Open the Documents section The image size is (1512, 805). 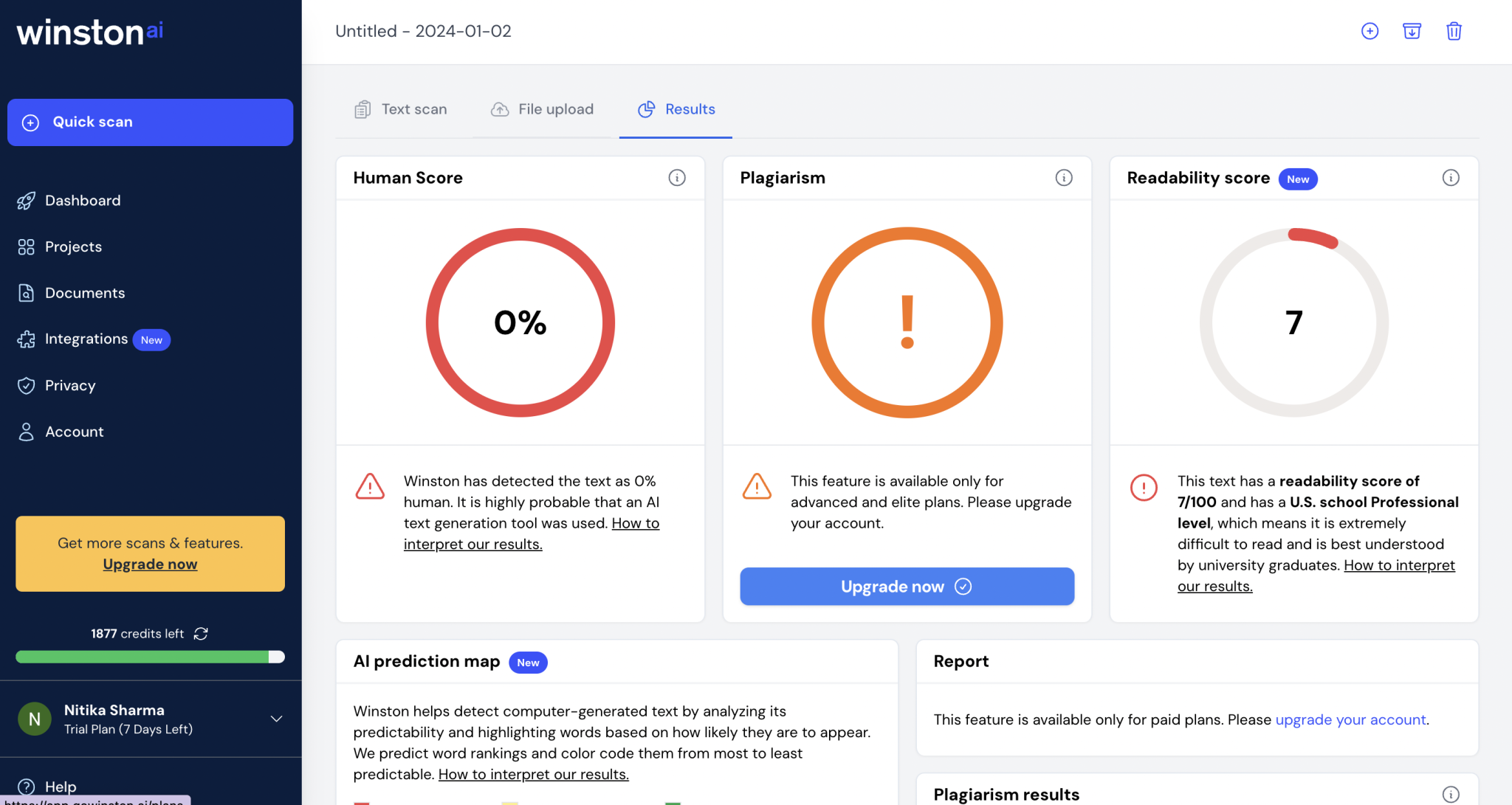point(85,293)
